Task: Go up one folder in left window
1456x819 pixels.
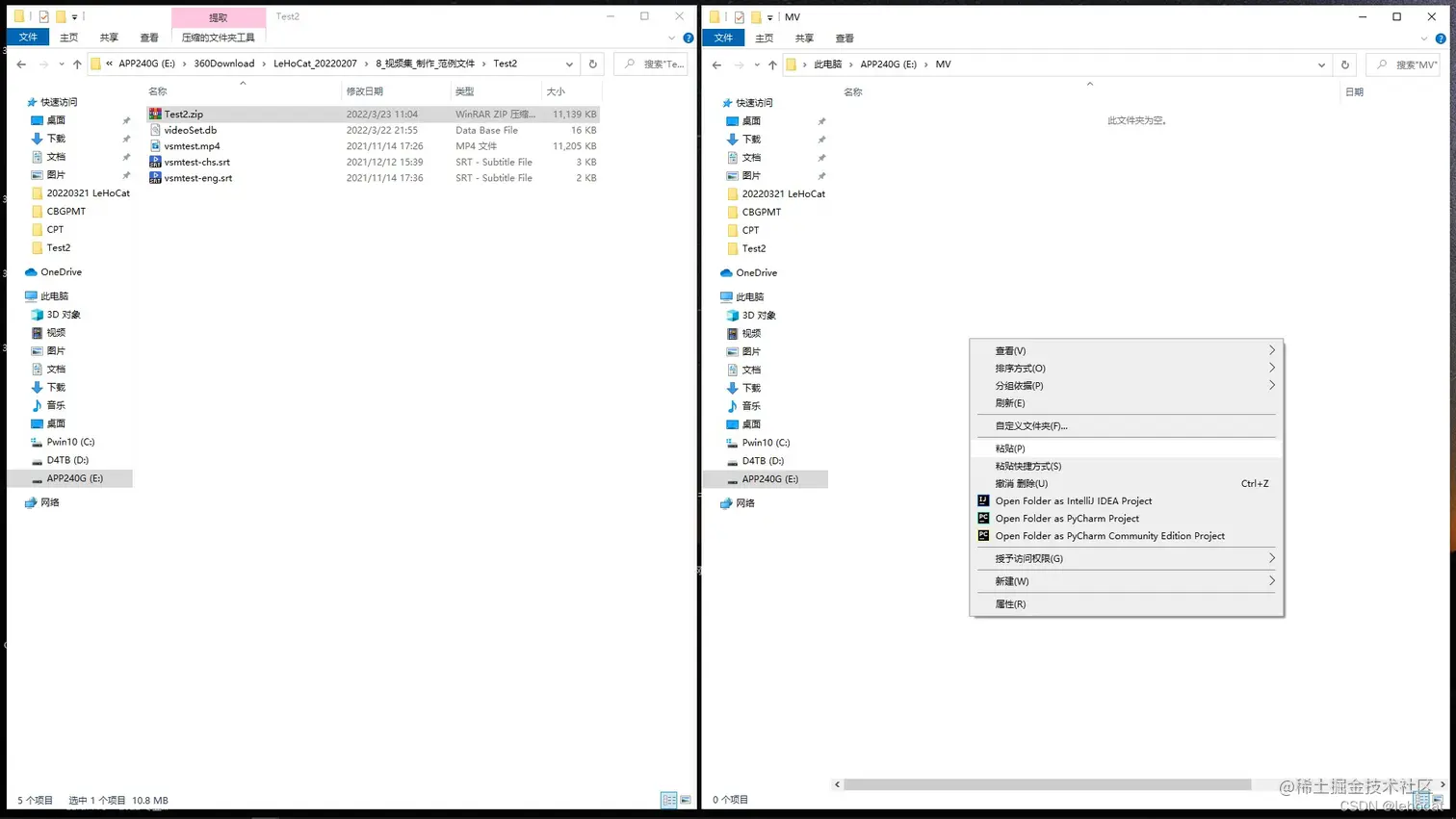Action: [77, 64]
